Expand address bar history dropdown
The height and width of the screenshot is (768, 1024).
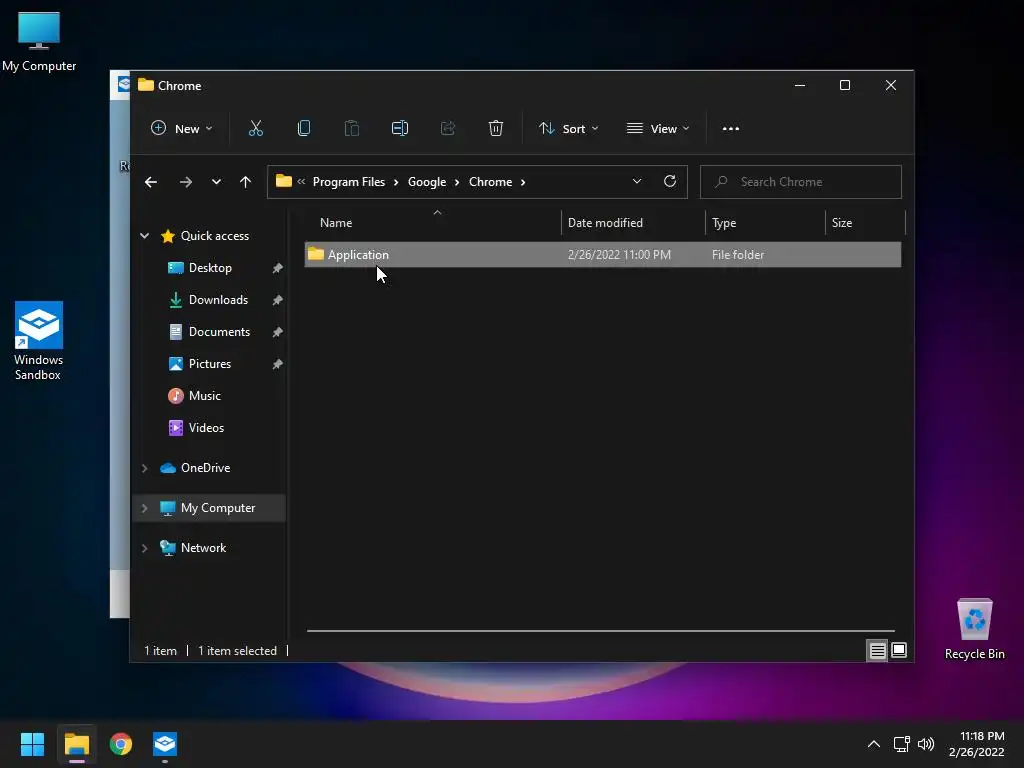pyautogui.click(x=637, y=182)
